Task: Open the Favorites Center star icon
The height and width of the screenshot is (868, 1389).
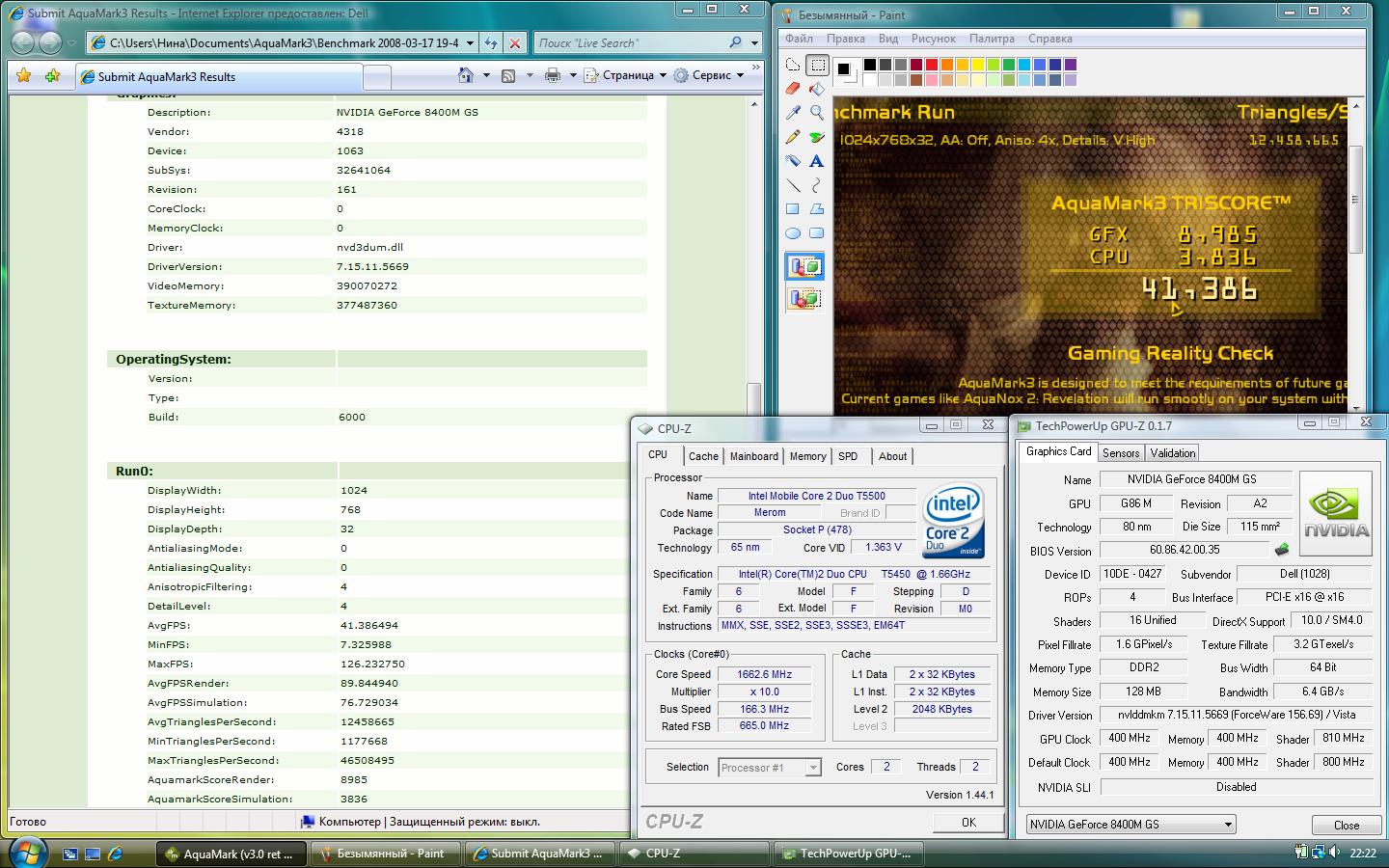Action: coord(24,75)
